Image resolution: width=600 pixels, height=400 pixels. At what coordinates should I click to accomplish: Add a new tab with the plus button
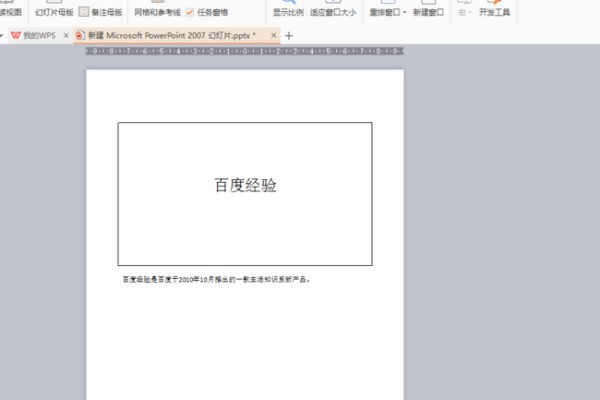[289, 36]
